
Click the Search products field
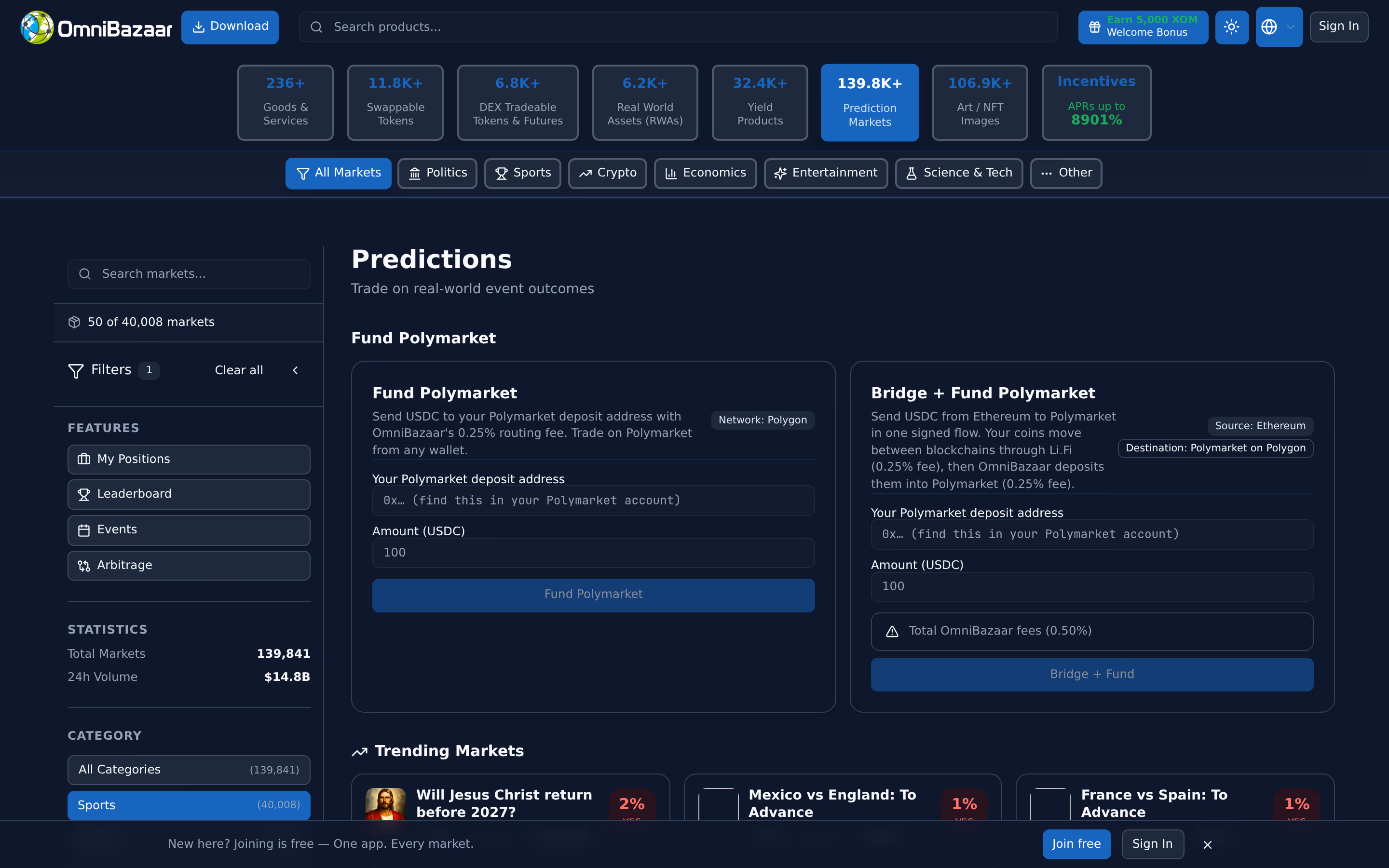click(678, 27)
